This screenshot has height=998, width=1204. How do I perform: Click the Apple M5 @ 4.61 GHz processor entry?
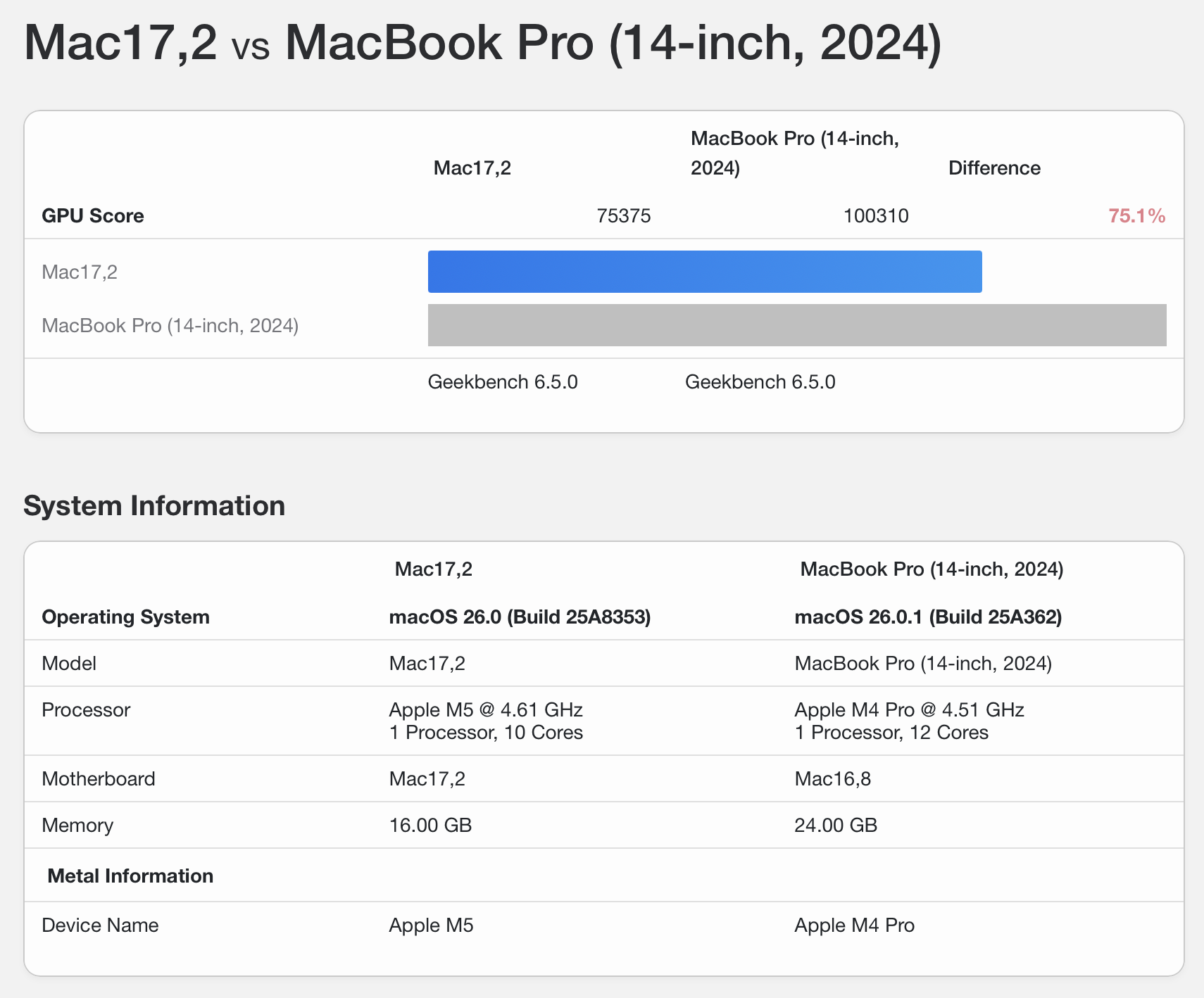[x=485, y=709]
